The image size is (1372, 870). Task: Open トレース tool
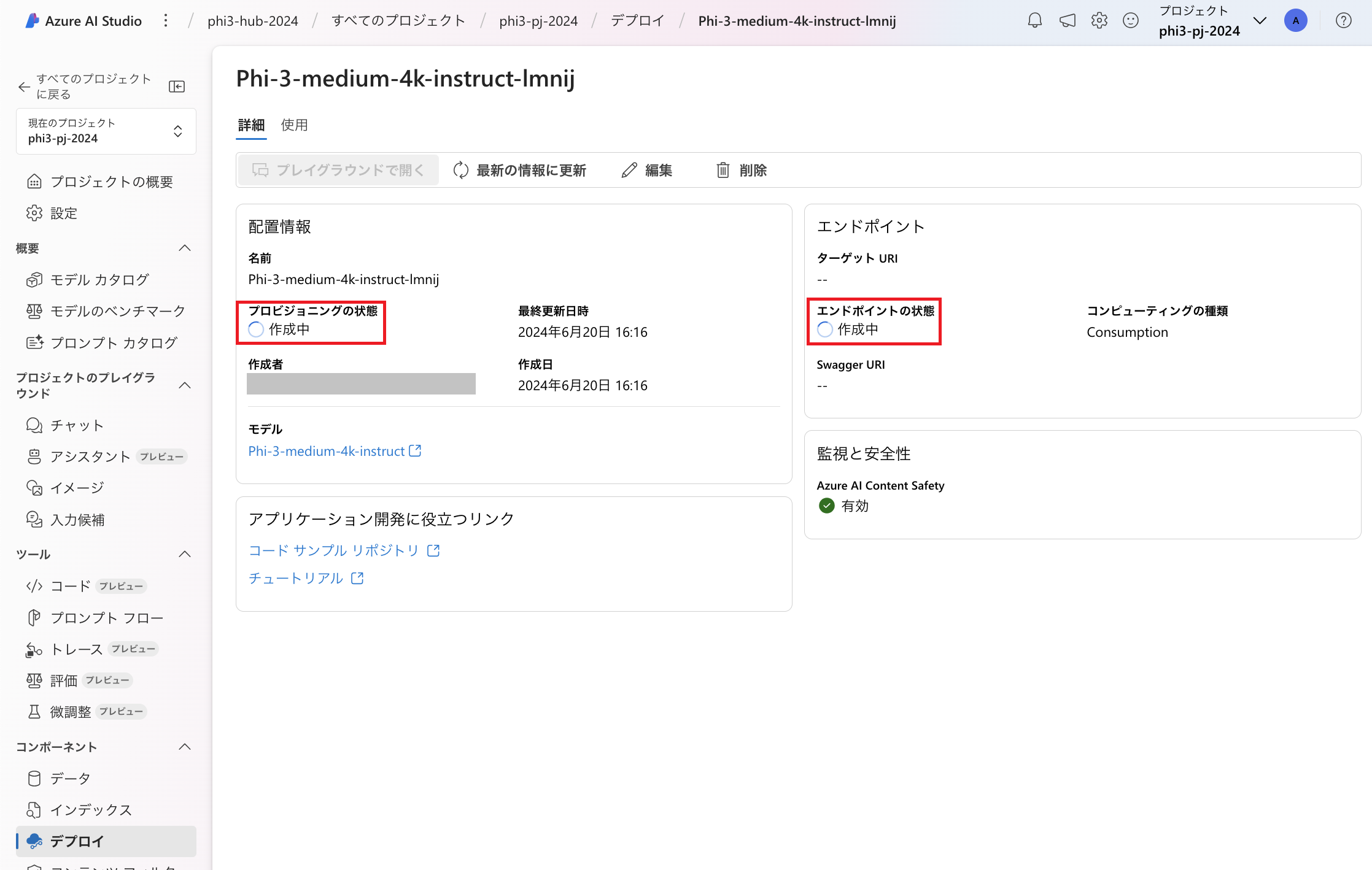click(x=106, y=649)
